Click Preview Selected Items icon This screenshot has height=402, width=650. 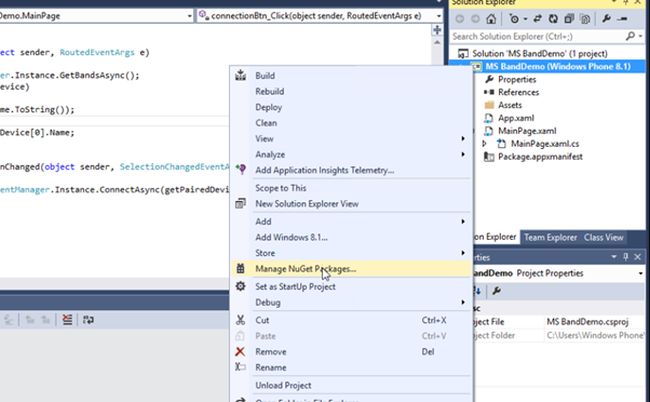tap(622, 19)
